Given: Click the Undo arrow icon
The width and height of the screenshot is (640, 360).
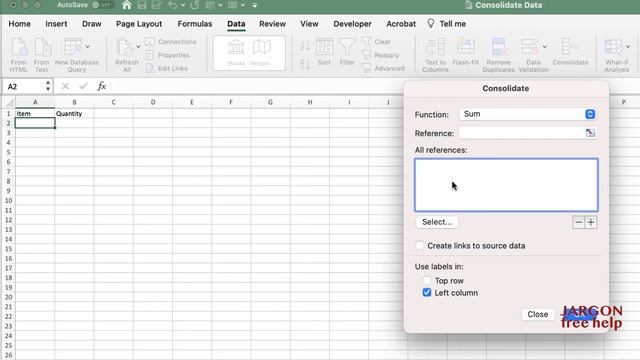Looking at the screenshot, I should [172, 5].
